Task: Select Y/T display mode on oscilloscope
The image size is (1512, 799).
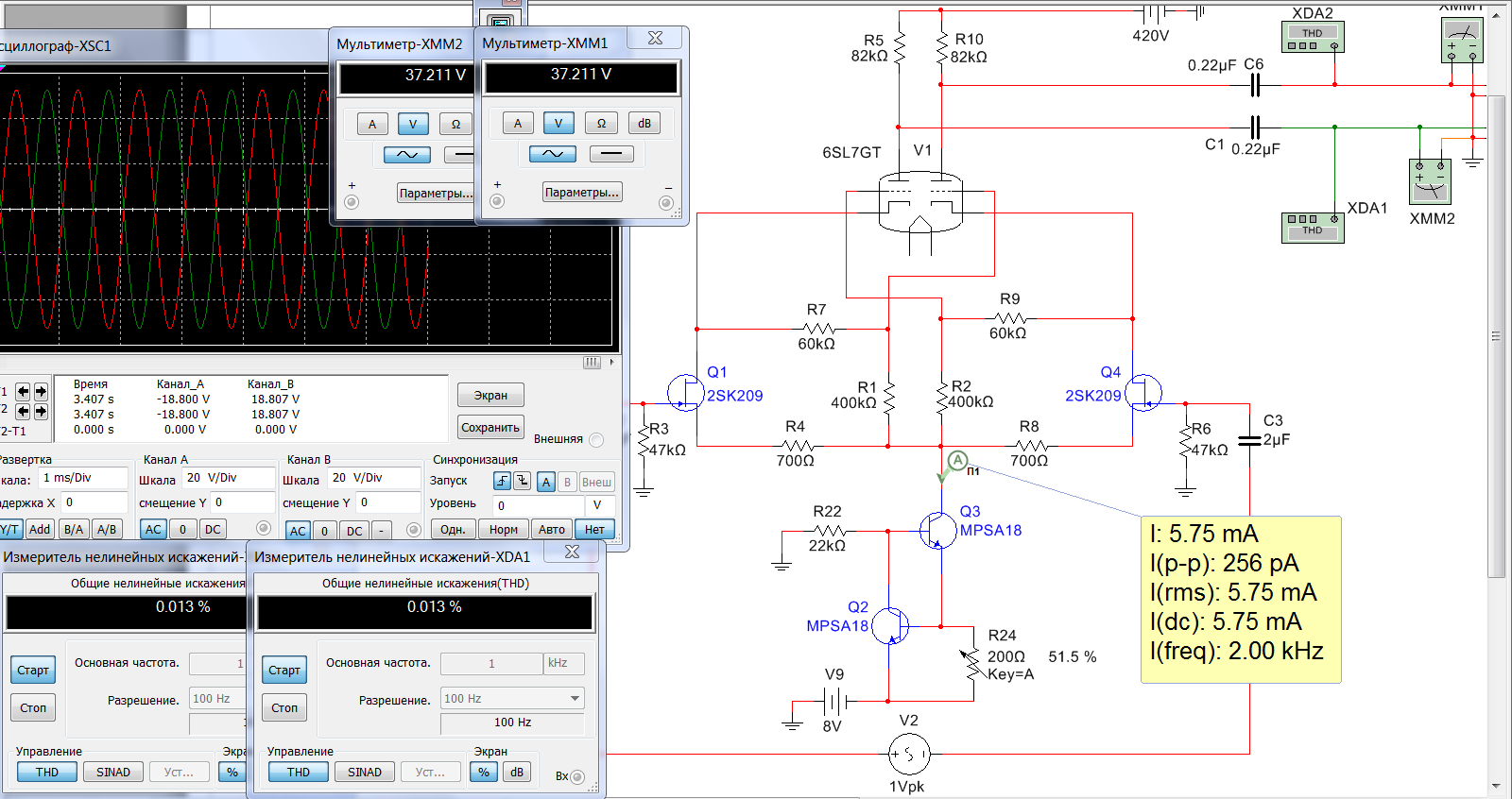Action: tap(9, 530)
